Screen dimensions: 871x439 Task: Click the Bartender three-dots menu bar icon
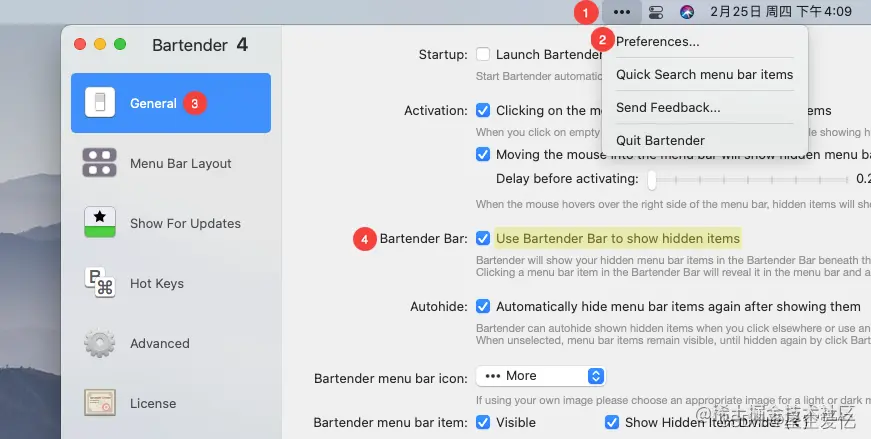(622, 12)
